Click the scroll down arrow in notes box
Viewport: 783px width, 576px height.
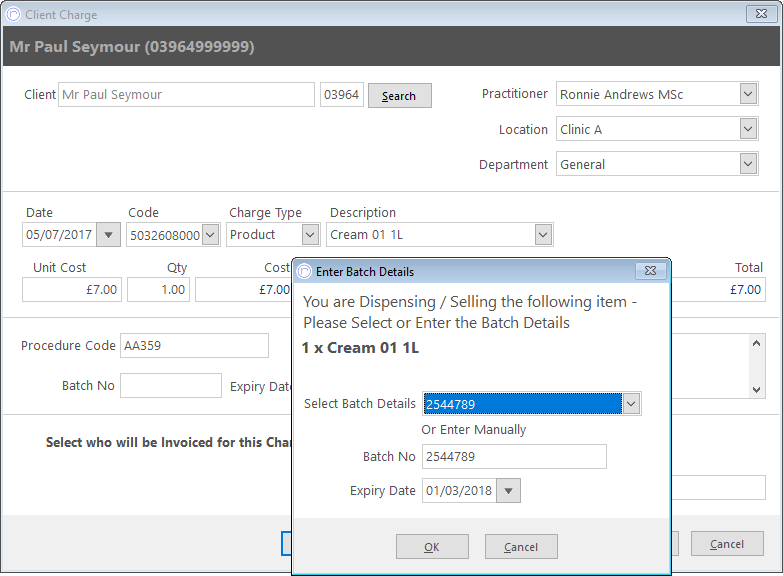tap(757, 390)
